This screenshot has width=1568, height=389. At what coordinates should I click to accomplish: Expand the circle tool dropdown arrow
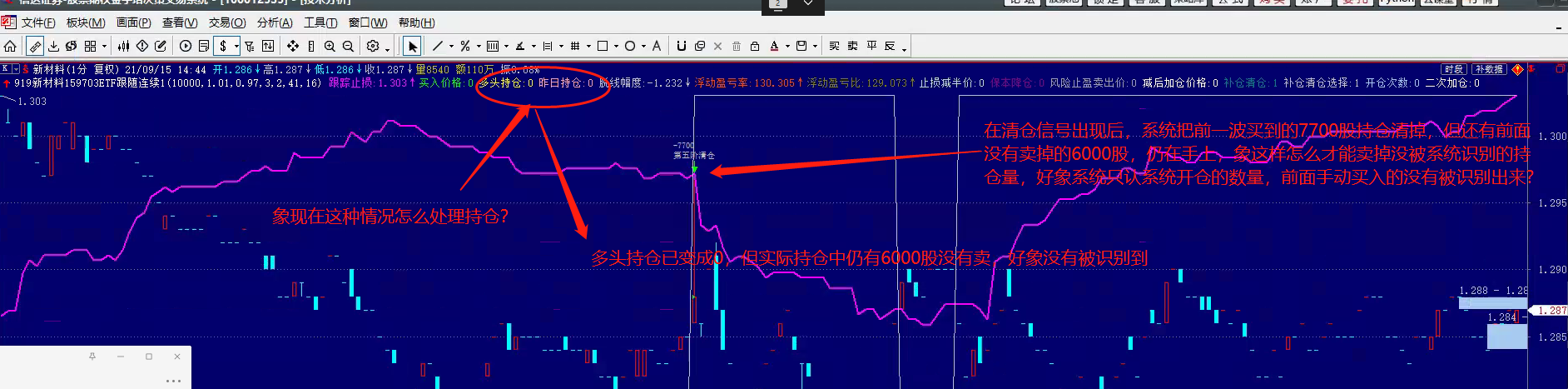point(644,46)
